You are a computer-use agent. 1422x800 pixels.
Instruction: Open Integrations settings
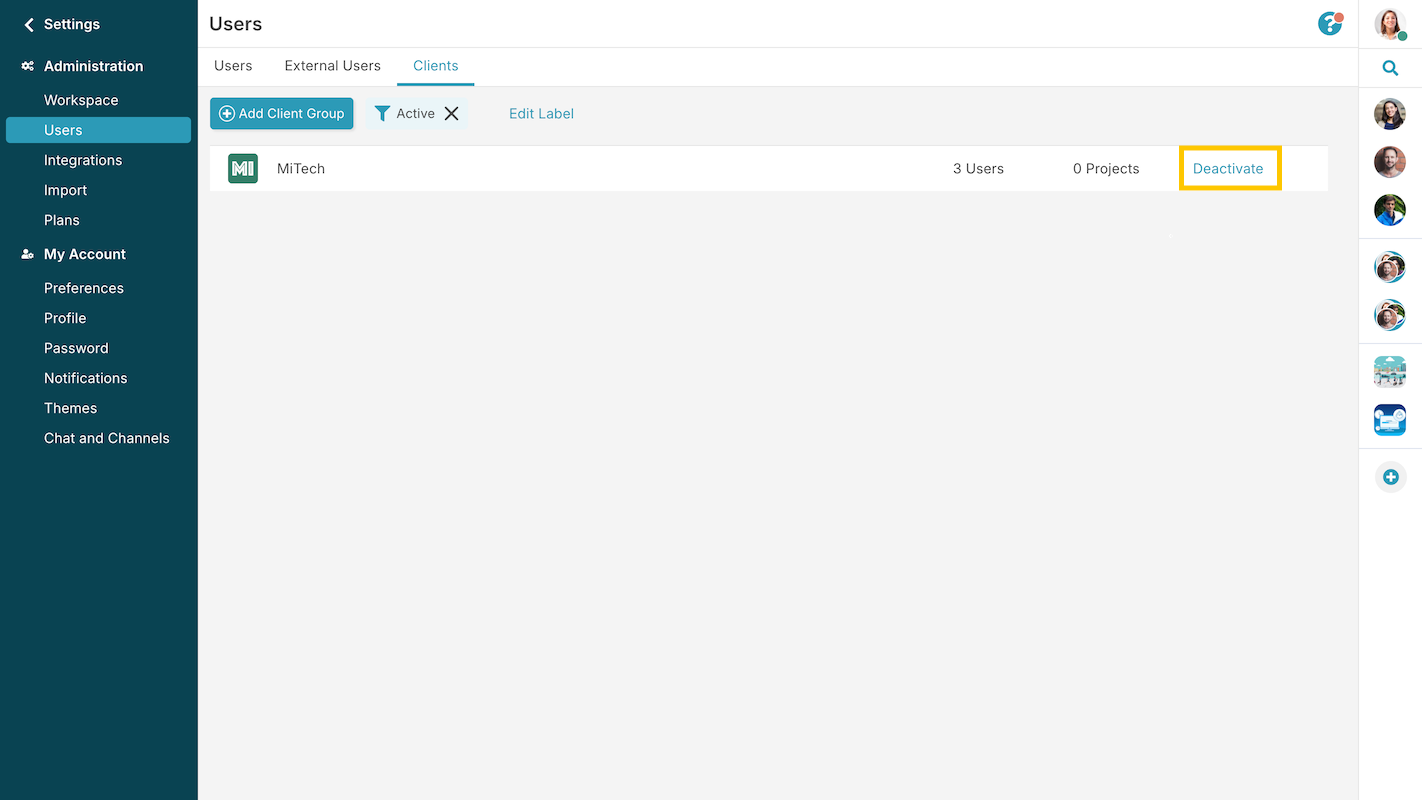coord(83,160)
